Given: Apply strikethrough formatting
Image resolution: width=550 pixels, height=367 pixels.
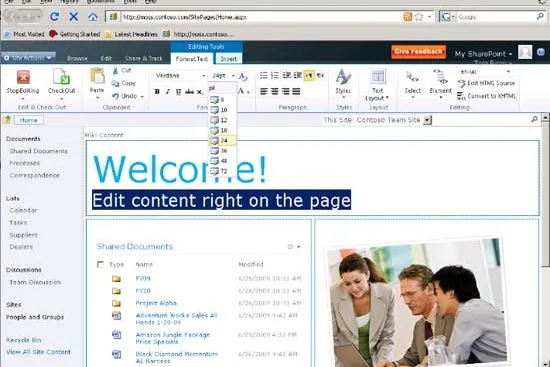Looking at the screenshot, I should (189, 92).
